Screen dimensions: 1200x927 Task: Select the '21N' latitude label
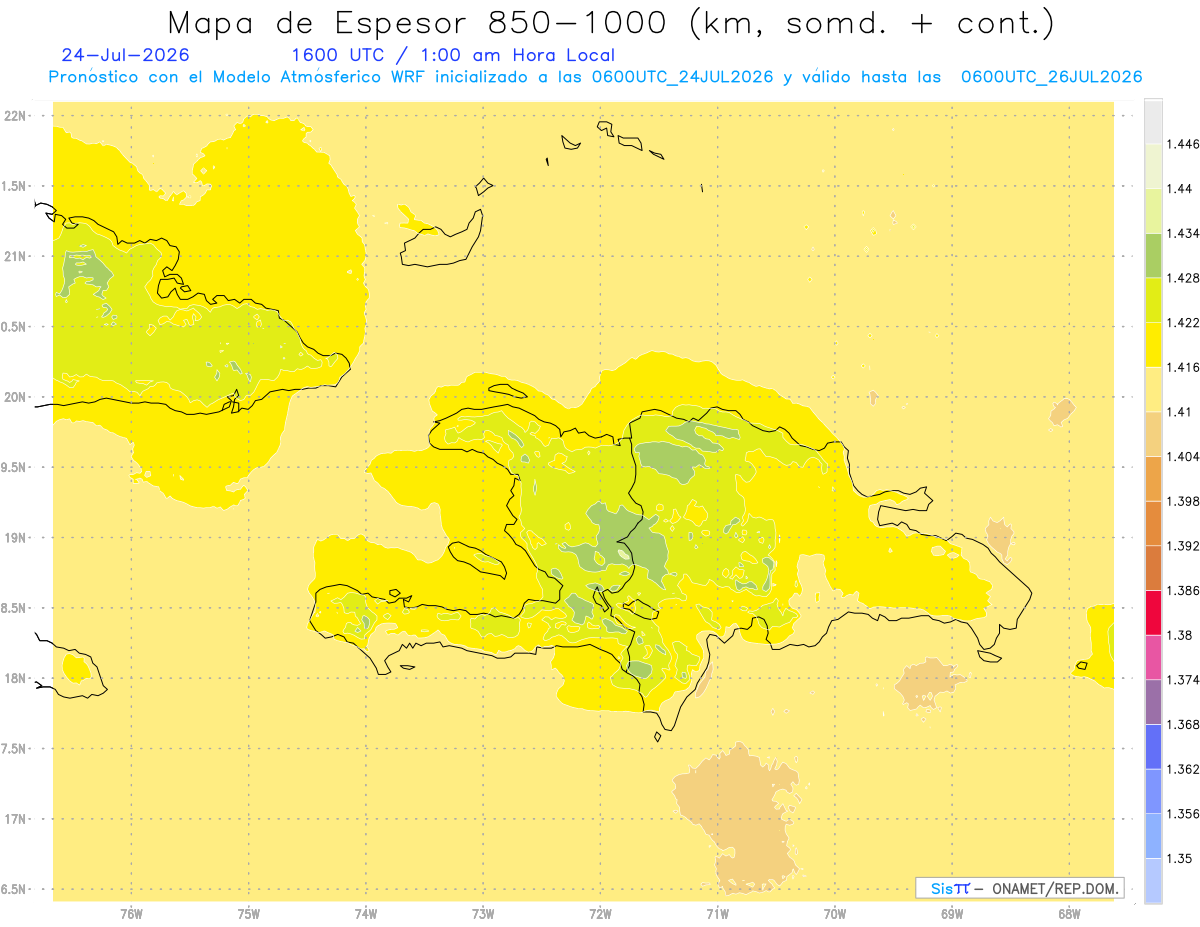pos(17,256)
